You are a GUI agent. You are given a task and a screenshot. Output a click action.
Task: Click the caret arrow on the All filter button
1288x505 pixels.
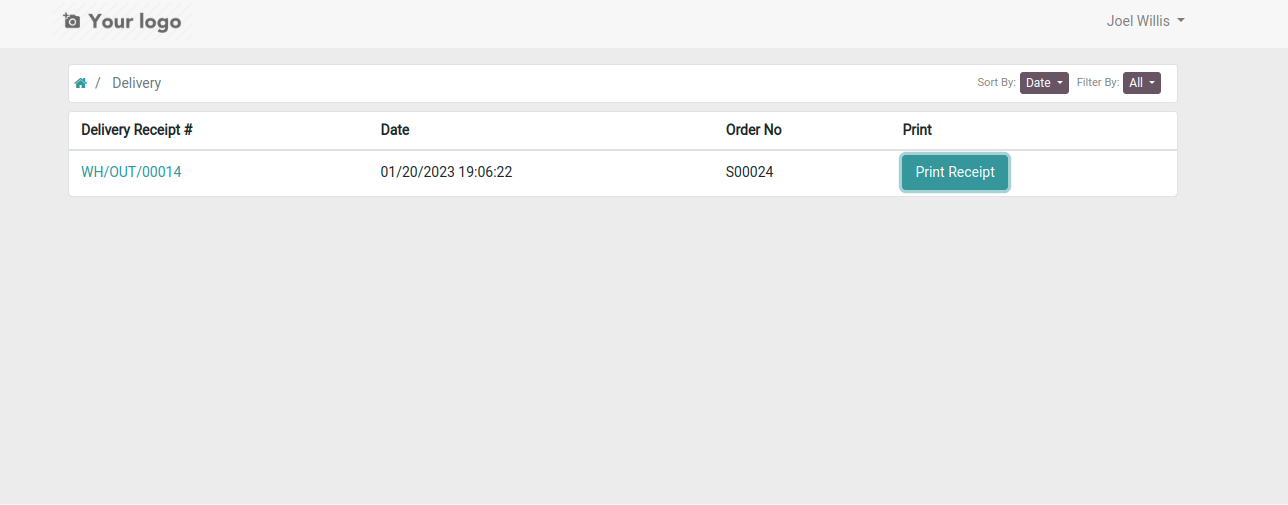coord(1152,83)
